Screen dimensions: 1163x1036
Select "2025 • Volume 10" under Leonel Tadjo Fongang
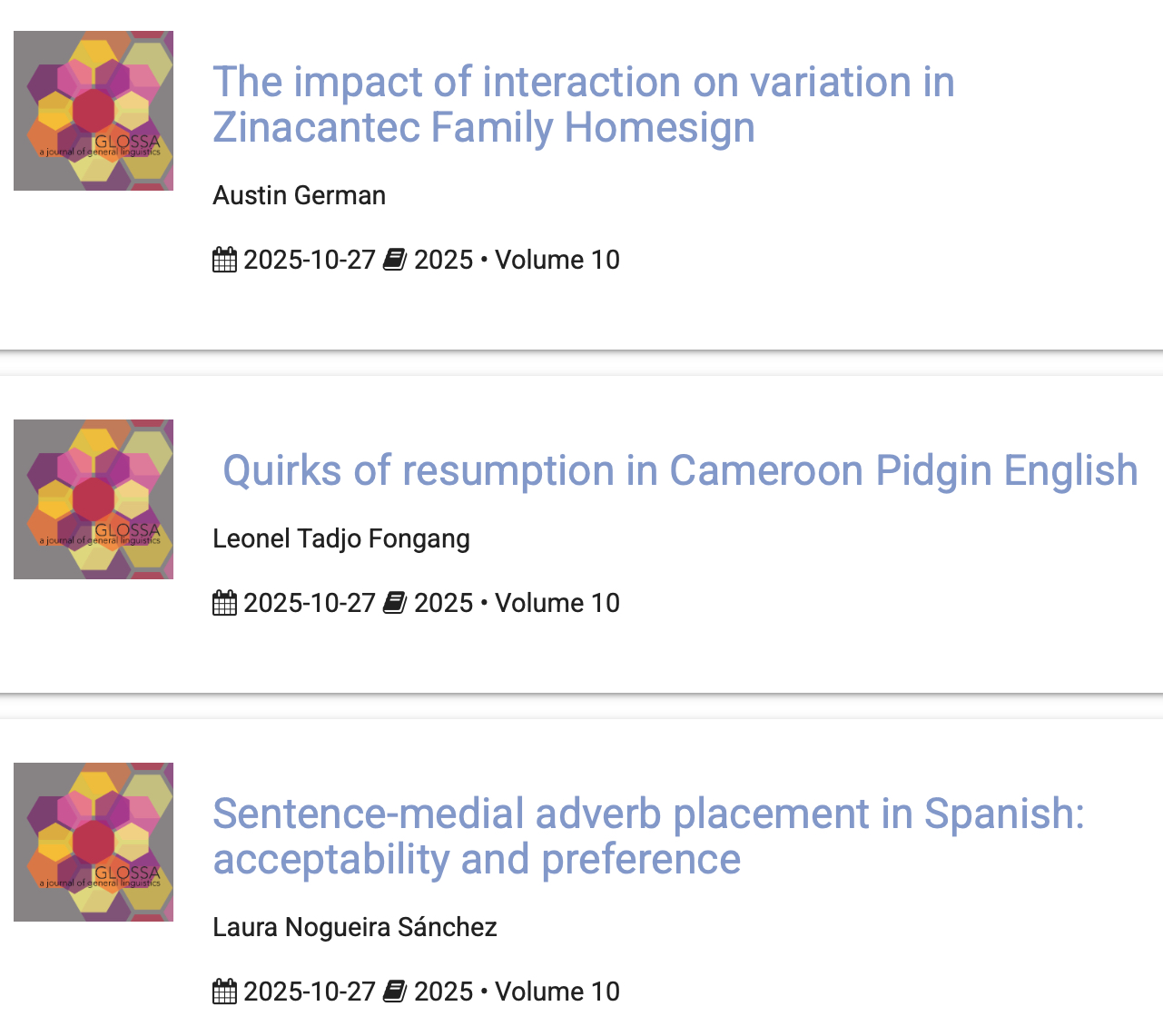517,603
